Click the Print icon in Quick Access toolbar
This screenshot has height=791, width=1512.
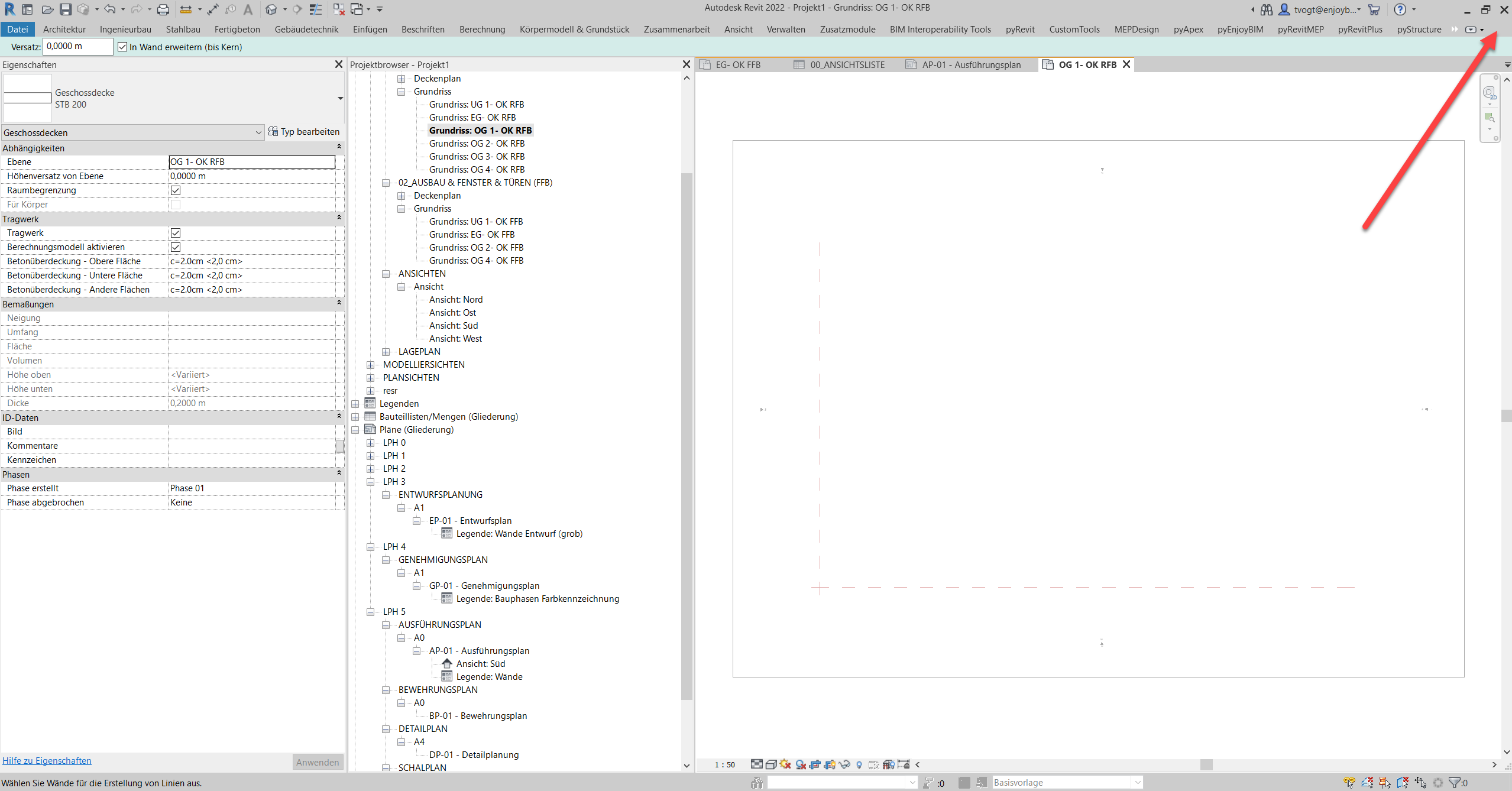163,9
